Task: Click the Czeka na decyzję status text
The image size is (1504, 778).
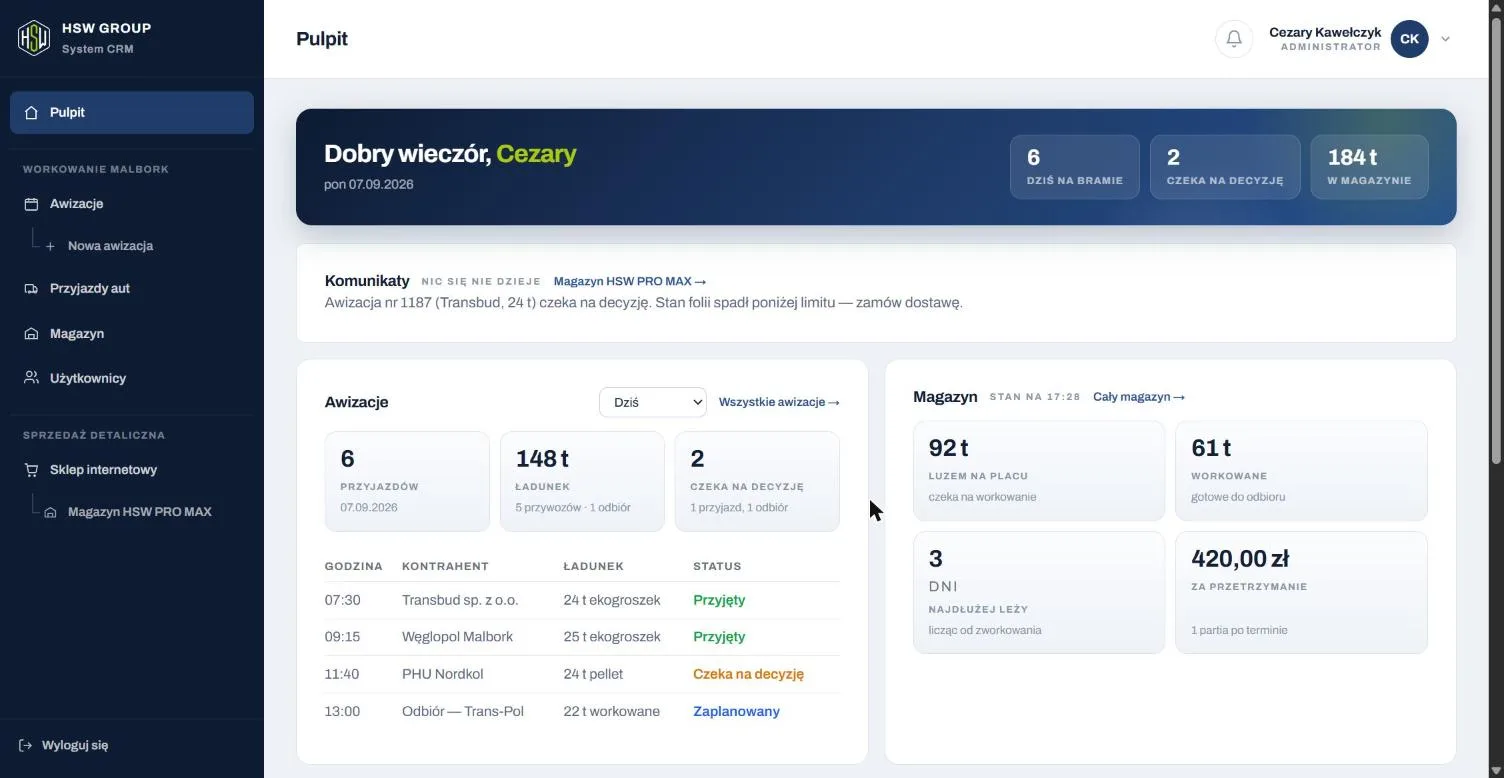Action: pyautogui.click(x=748, y=674)
